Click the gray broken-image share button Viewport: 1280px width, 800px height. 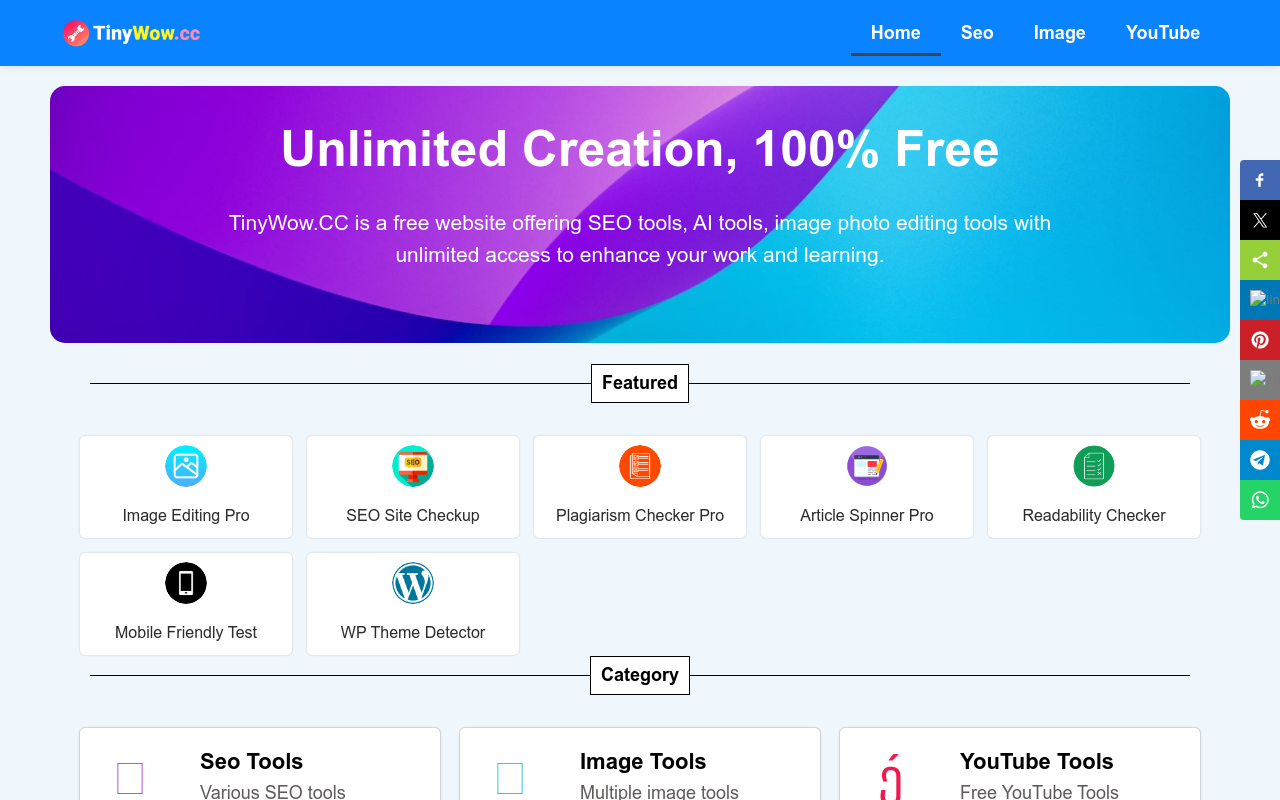1260,380
